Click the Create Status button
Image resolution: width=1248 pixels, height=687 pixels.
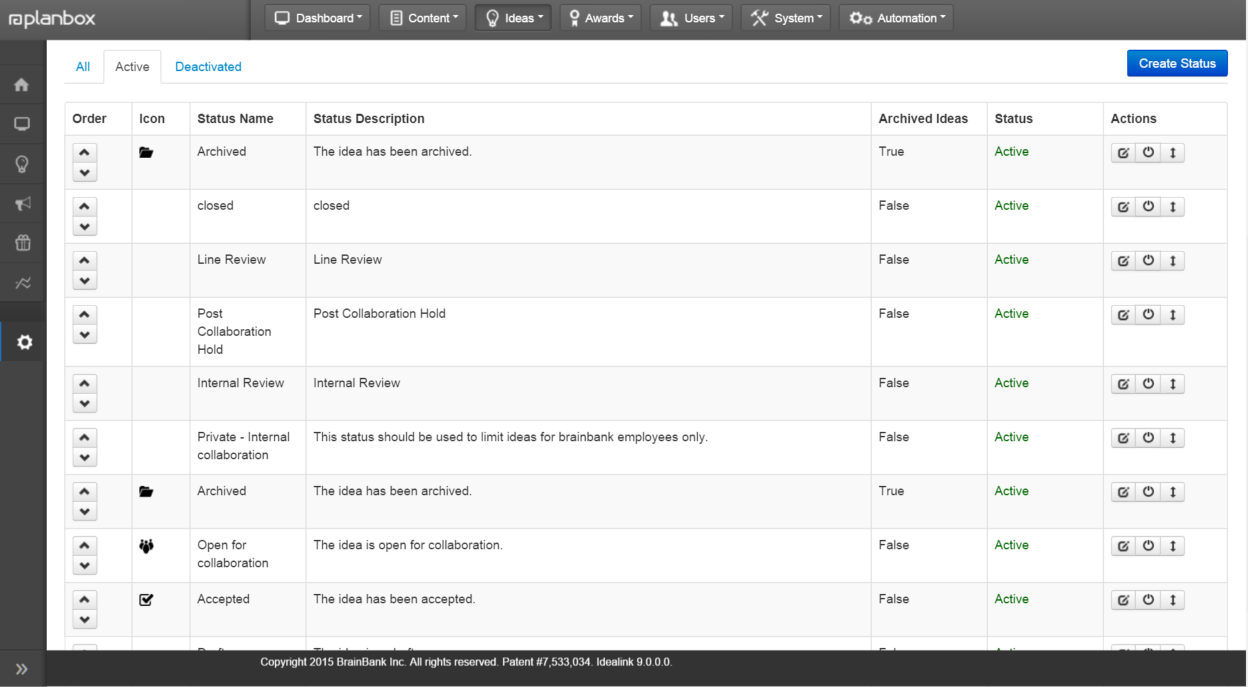1177,62
